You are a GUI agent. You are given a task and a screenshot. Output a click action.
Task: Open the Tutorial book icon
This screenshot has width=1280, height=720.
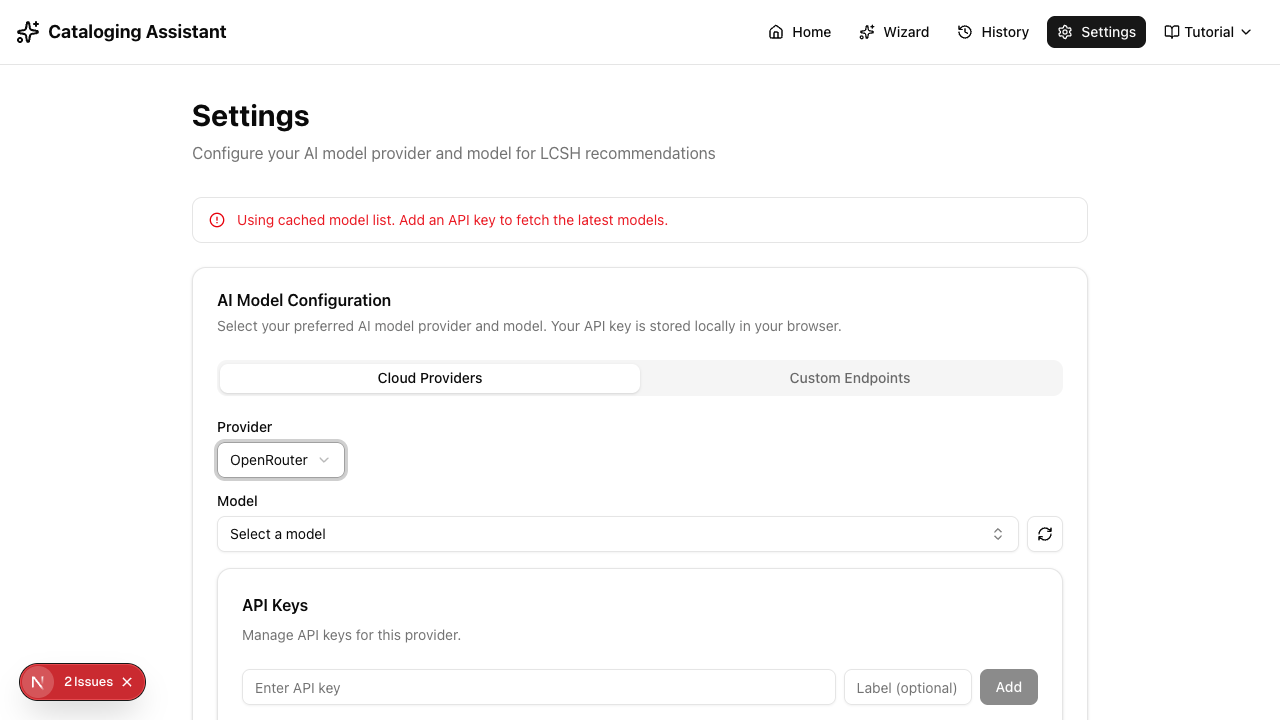(x=1171, y=31)
